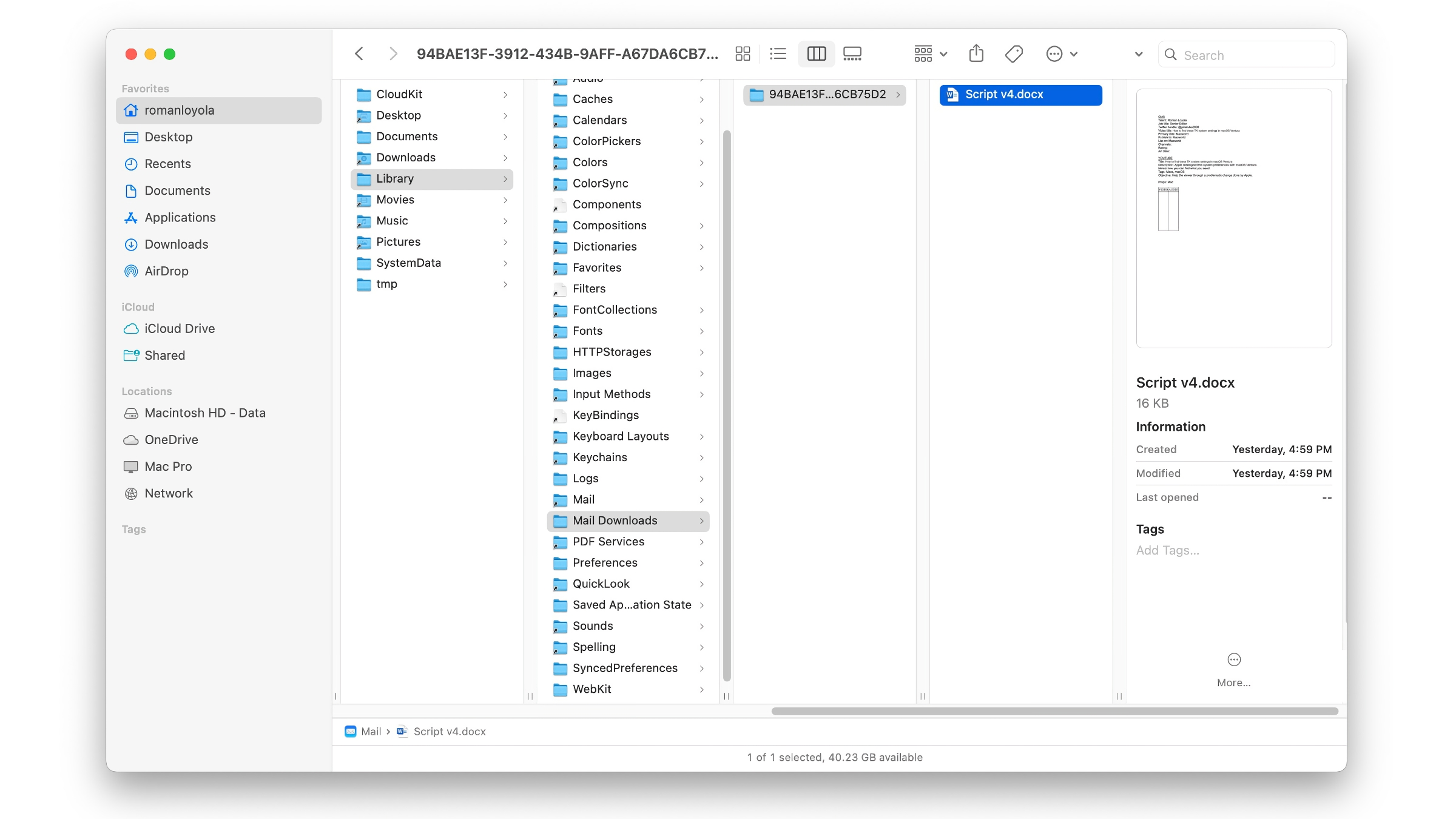Click the Tags icon in the toolbar
Screen dimensions: 1456x819
click(1013, 54)
